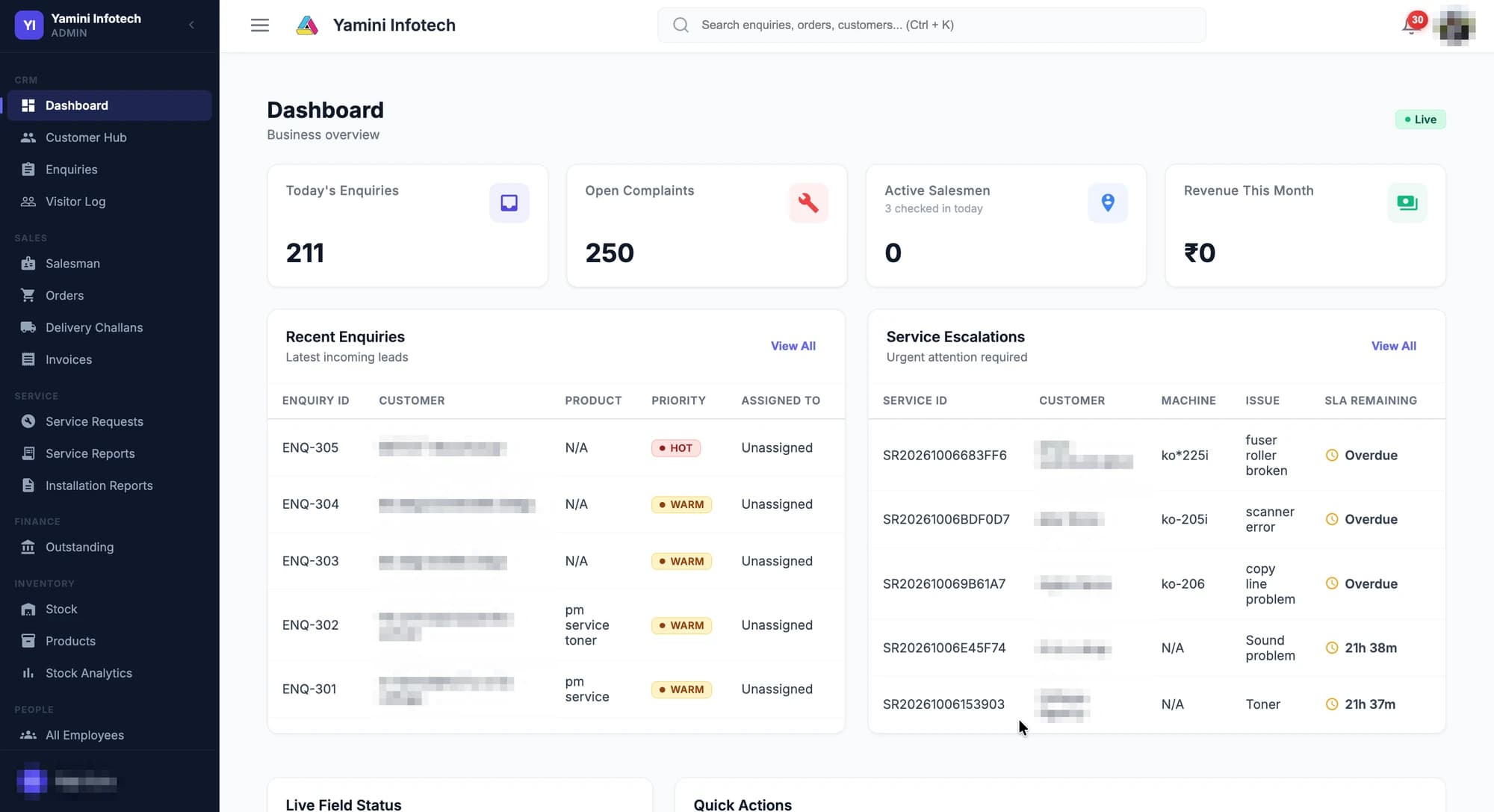The image size is (1494, 812).
Task: Click the wrench icon on Open Complaints
Action: 808,202
